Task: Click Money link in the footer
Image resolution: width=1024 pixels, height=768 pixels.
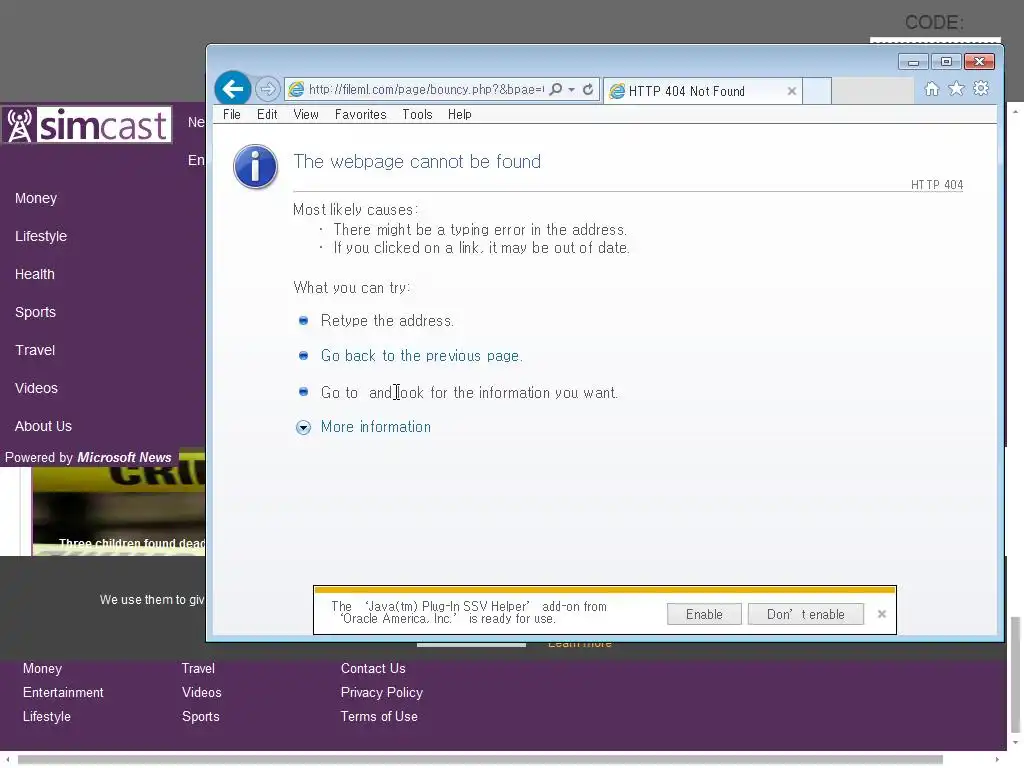Action: tap(42, 669)
